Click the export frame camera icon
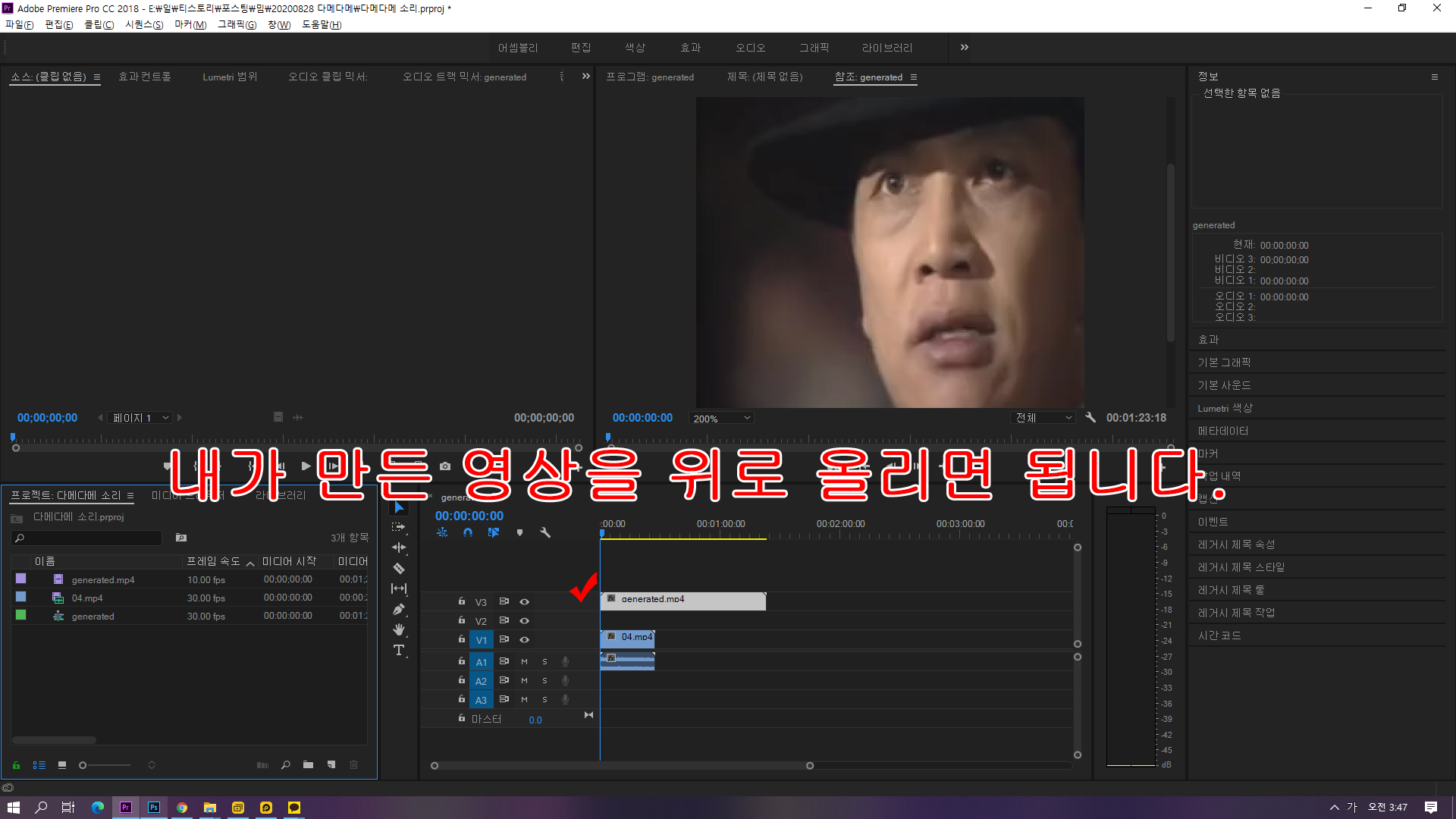Screen dimensions: 1456x819 coord(445,466)
